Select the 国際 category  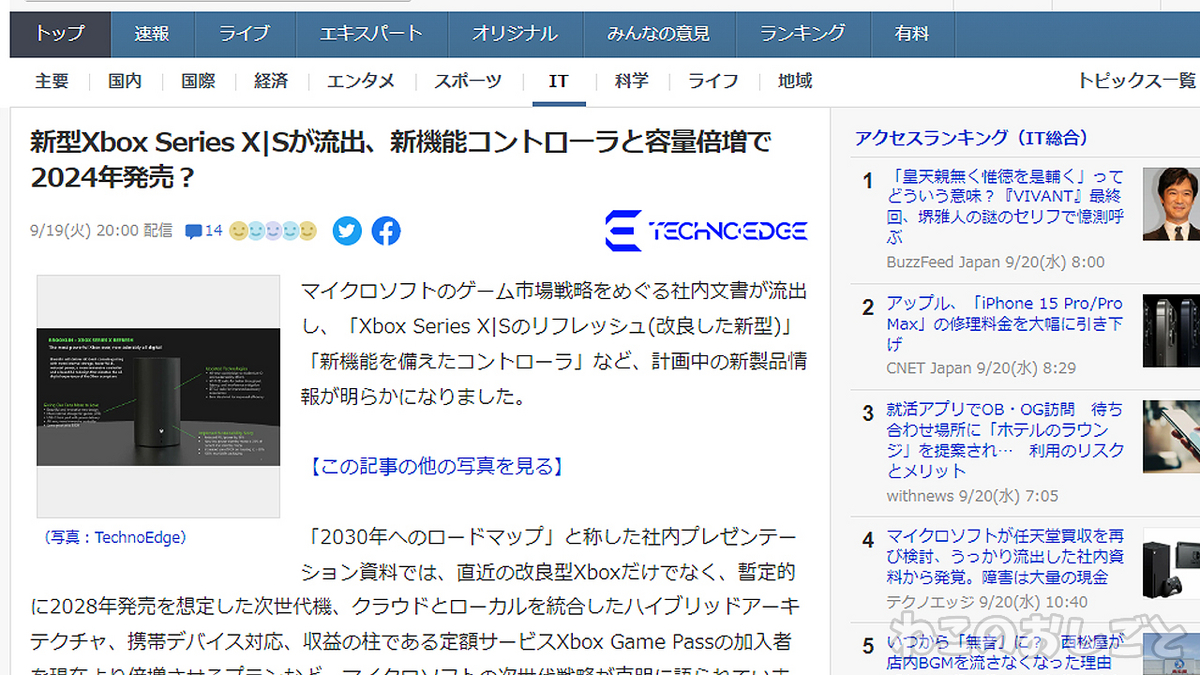pyautogui.click(x=198, y=81)
